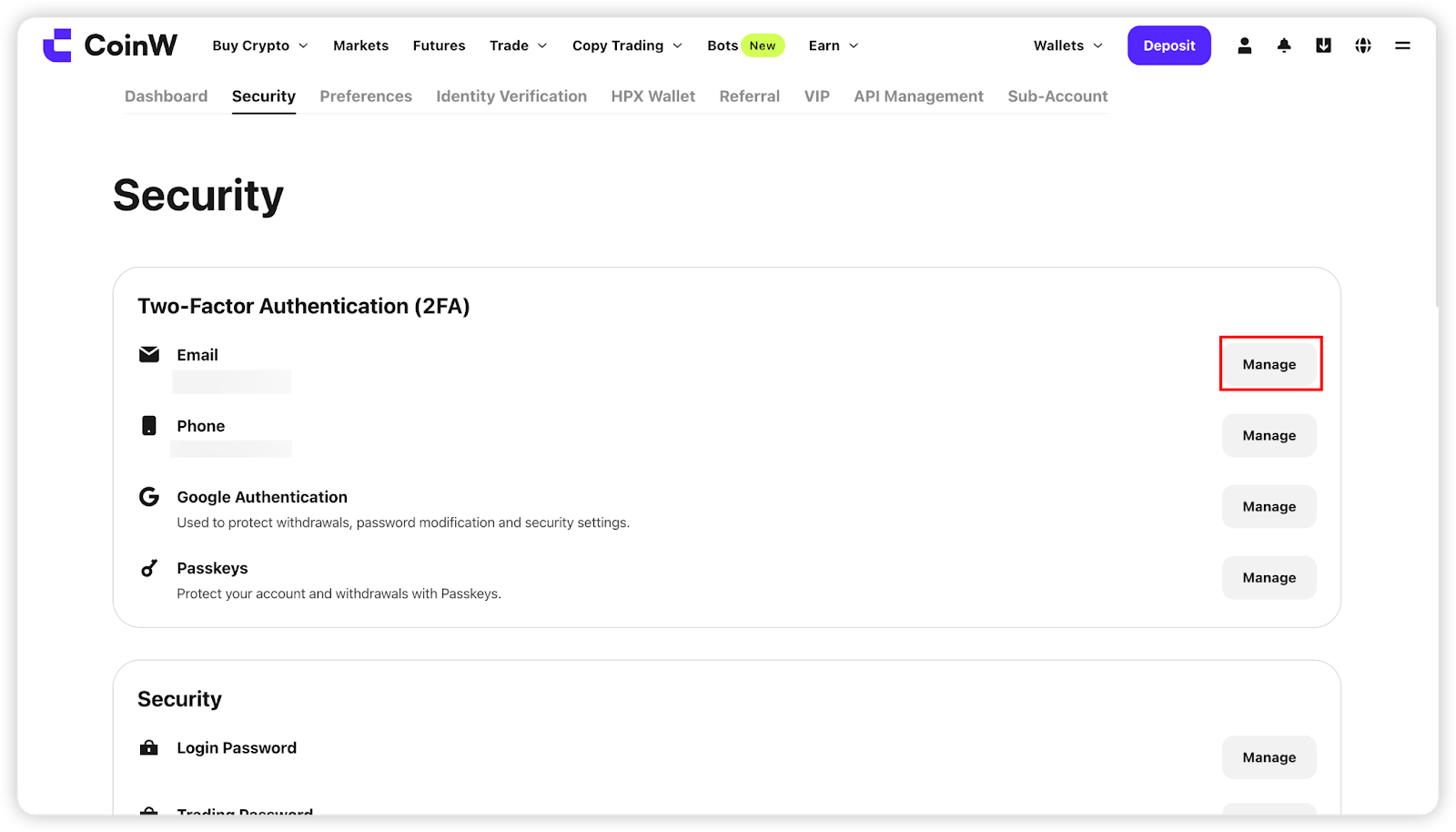Expand the Copy Trading dropdown
Screen dimensions: 1456x832
(627, 46)
